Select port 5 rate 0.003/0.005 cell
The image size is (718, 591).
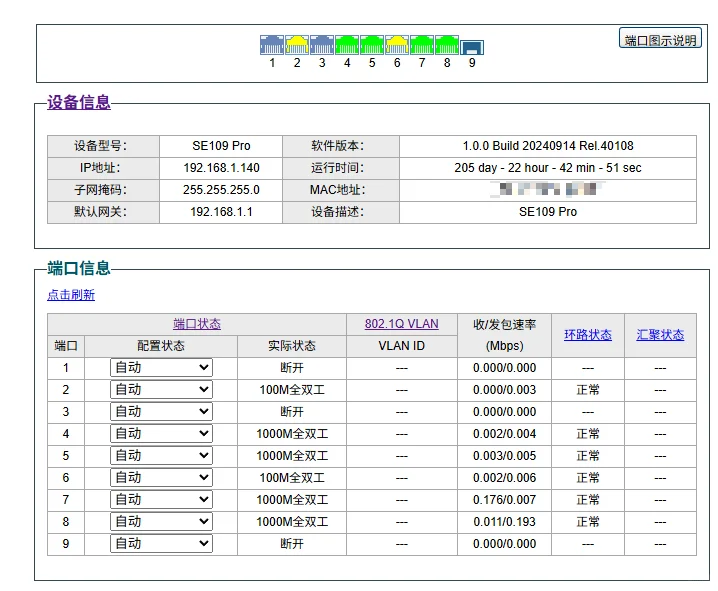pos(504,455)
